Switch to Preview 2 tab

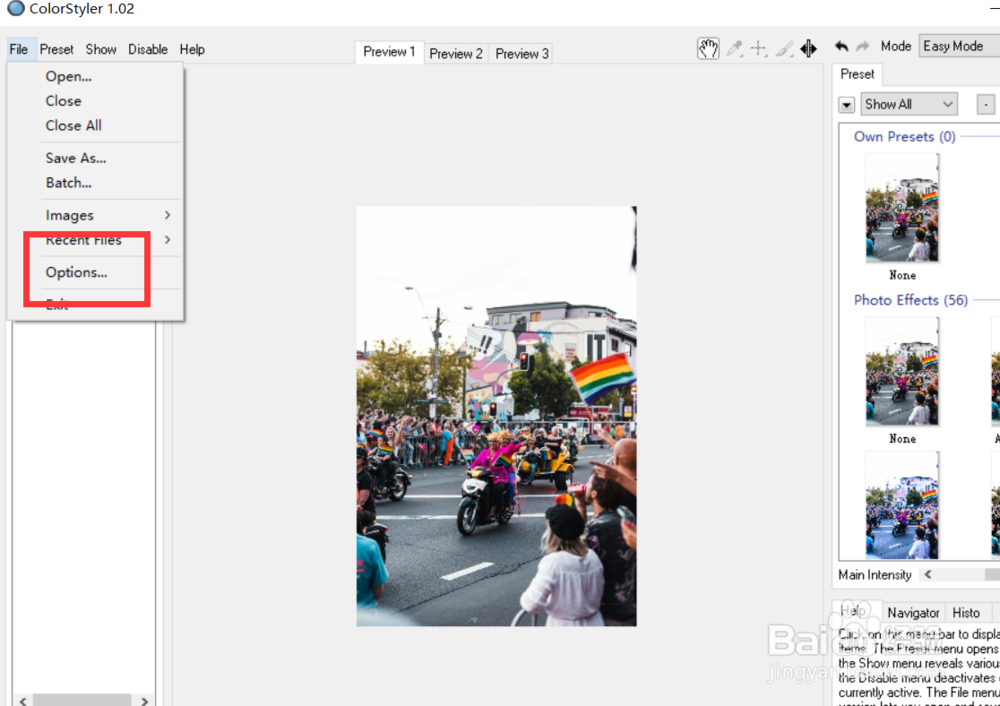[455, 54]
